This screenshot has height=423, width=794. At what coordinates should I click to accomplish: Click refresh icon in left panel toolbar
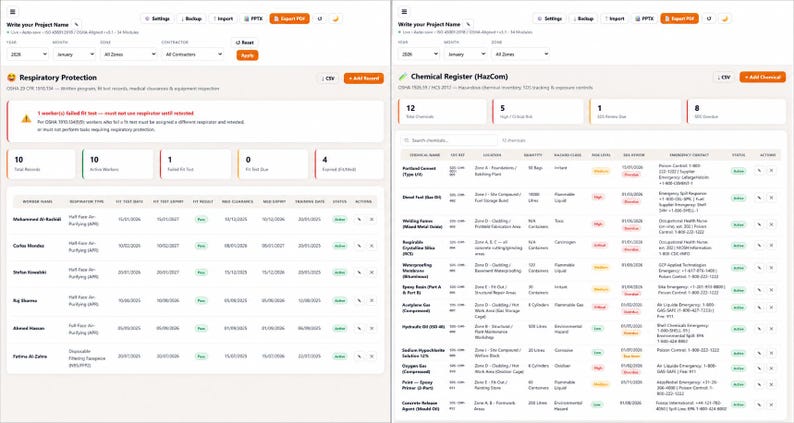[x=320, y=19]
